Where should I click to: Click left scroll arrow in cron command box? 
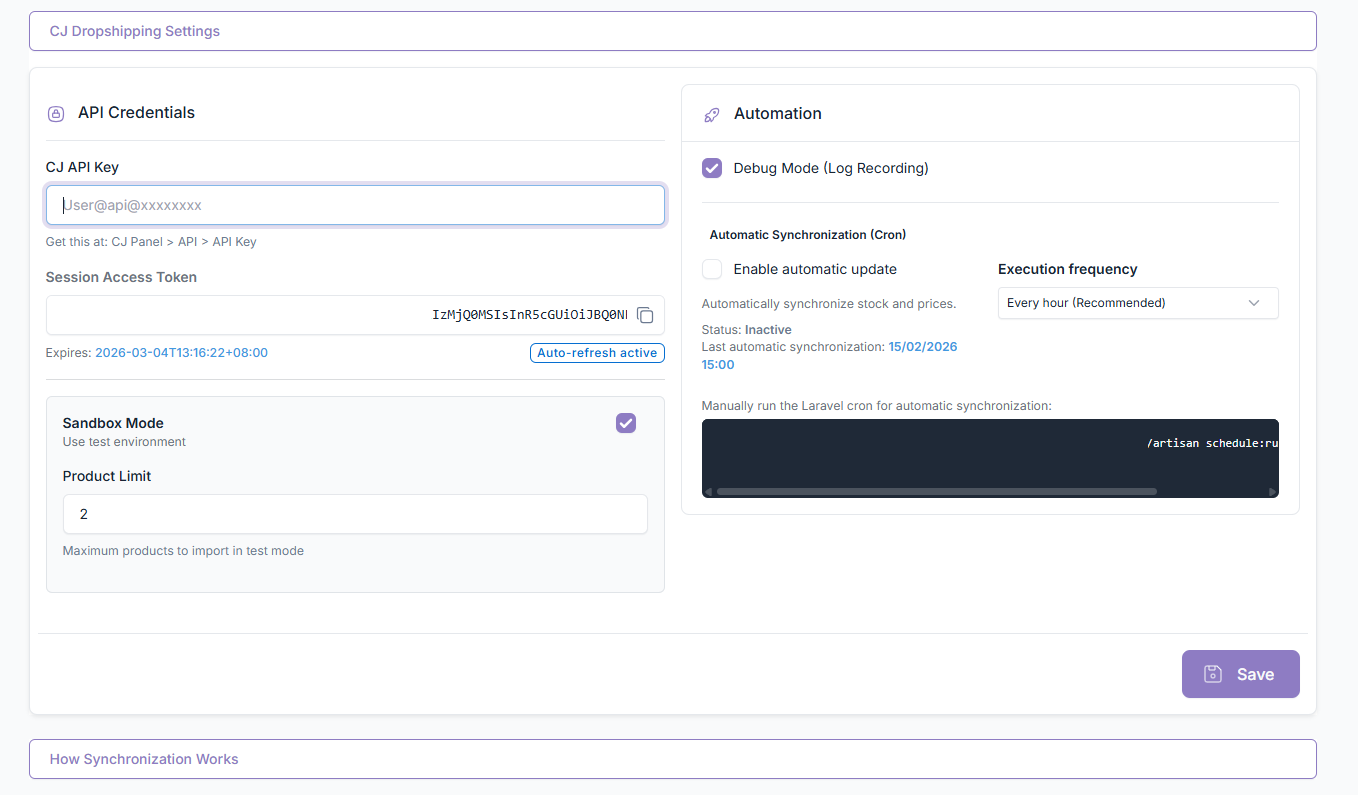click(x=708, y=492)
